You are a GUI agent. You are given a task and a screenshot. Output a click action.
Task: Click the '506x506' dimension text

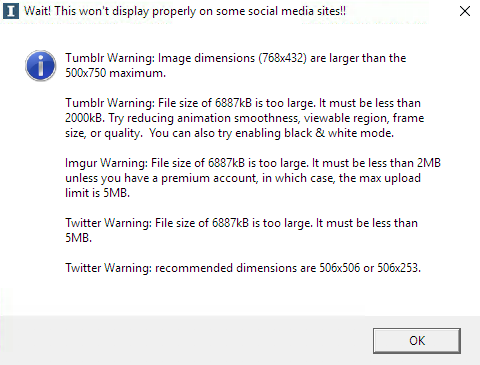pos(340,268)
